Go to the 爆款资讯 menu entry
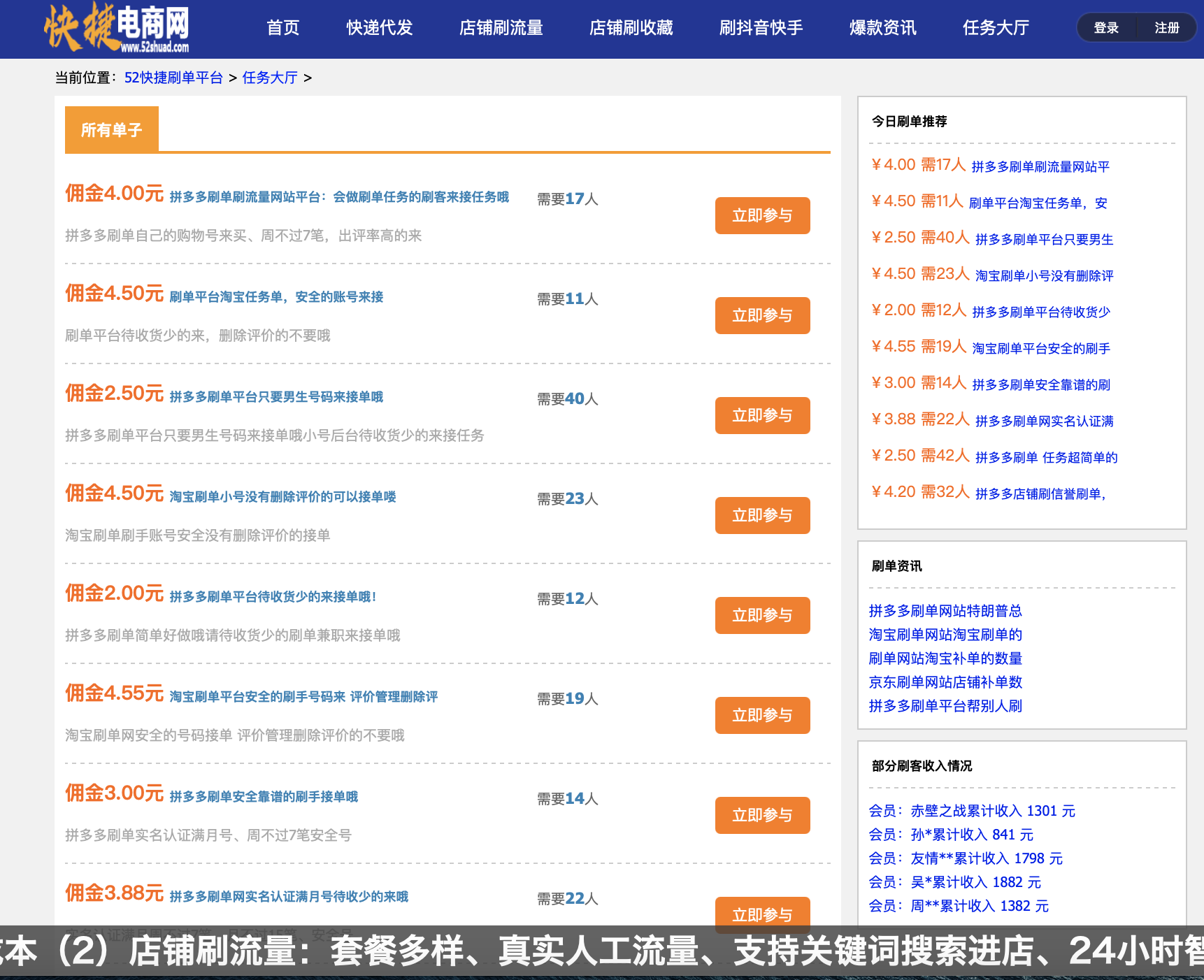 pyautogui.click(x=883, y=28)
